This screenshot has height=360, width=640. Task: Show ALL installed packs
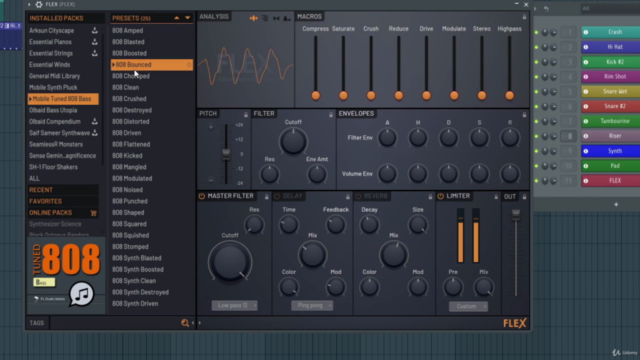click(x=35, y=178)
